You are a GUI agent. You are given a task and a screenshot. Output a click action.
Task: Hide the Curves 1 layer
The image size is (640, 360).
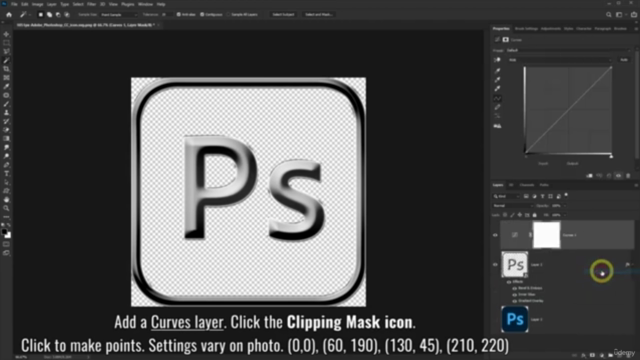pyautogui.click(x=495, y=235)
